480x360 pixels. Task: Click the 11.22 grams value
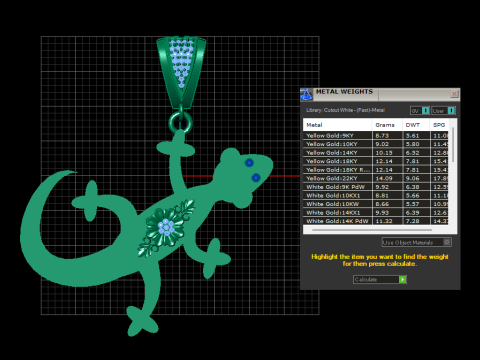point(384,221)
